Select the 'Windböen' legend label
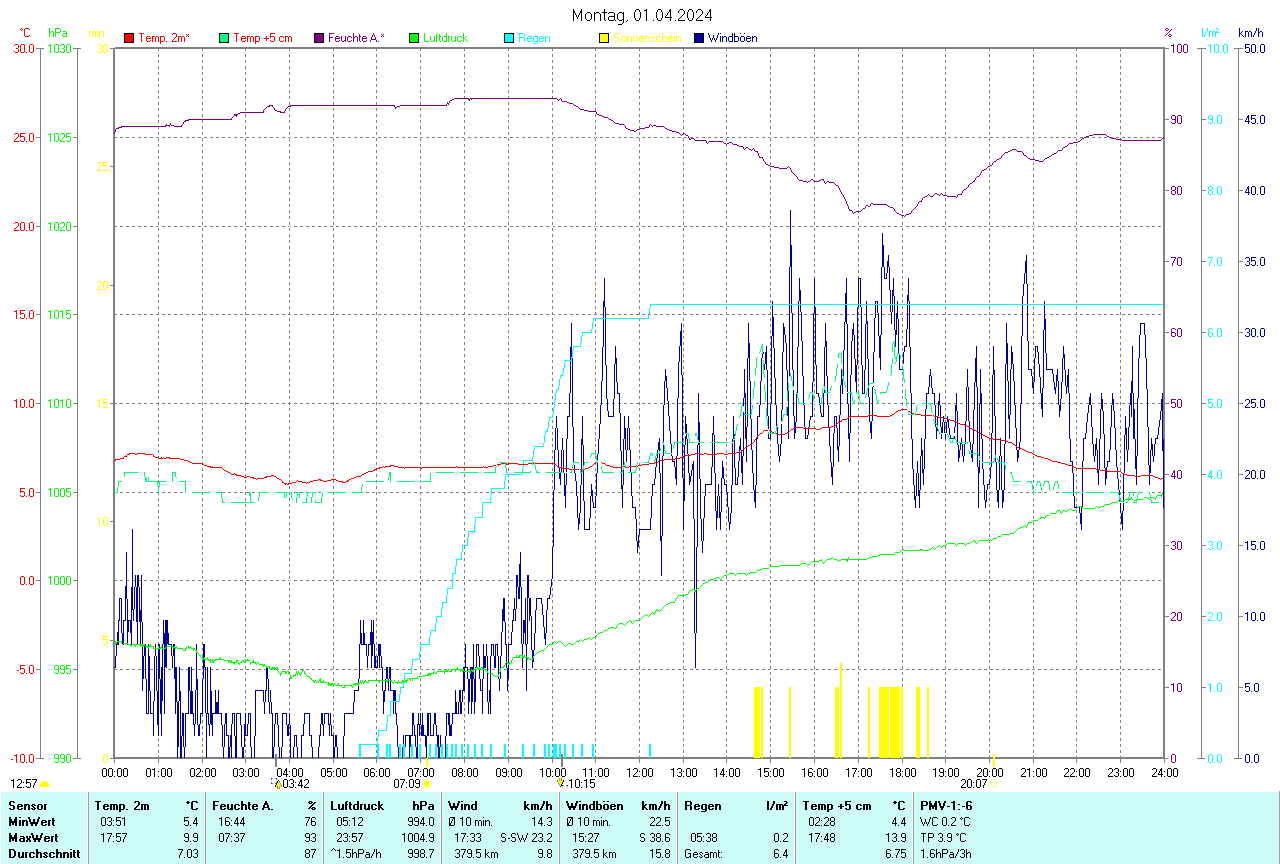This screenshot has width=1280, height=864. [732, 38]
